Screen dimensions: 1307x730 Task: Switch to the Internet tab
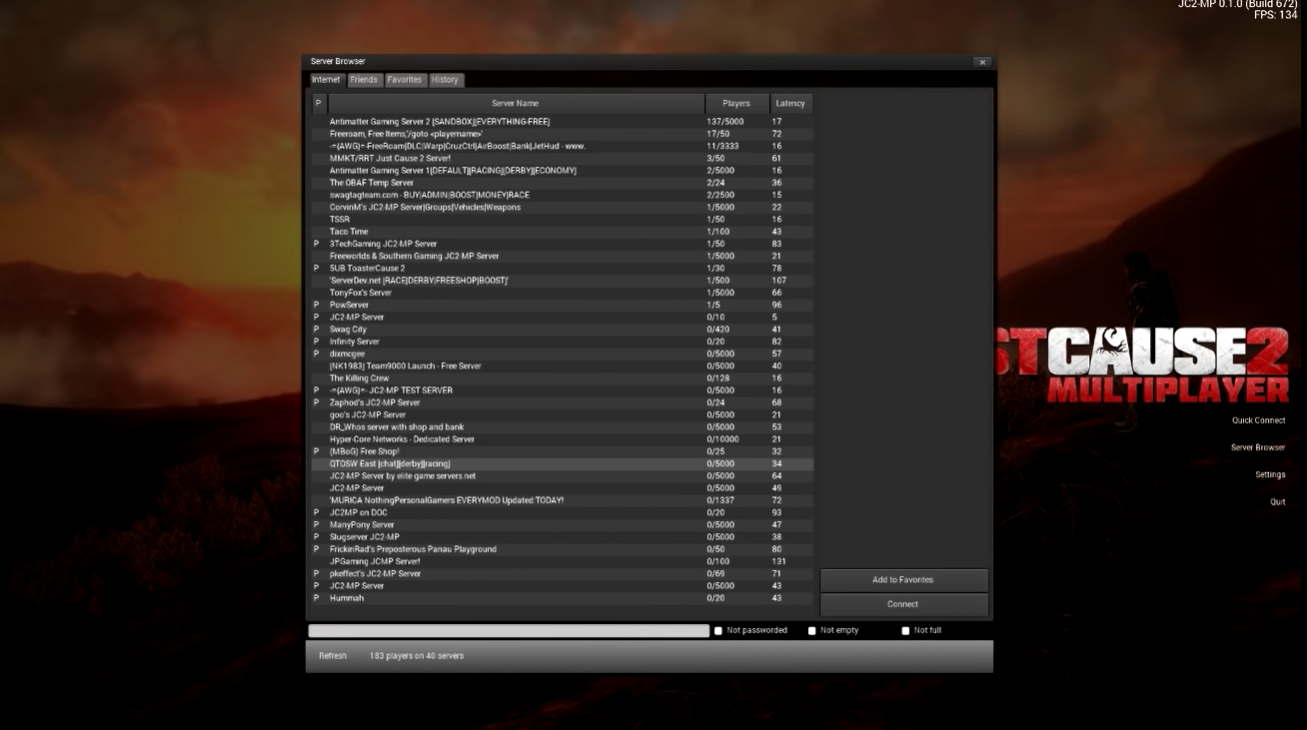tap(326, 80)
